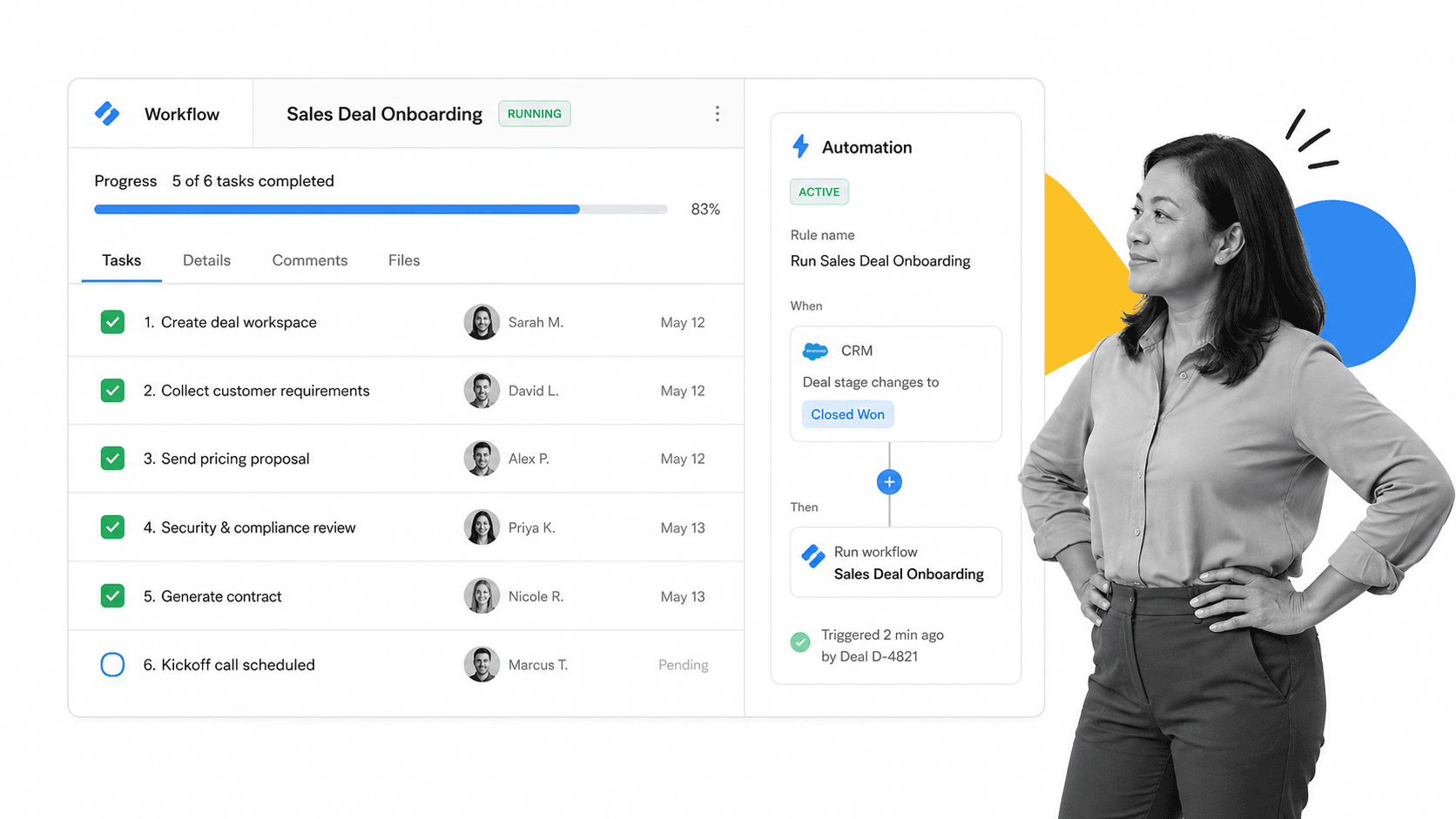Open Priya K.'s avatar
Screen dimensions: 1456x819
tap(482, 527)
